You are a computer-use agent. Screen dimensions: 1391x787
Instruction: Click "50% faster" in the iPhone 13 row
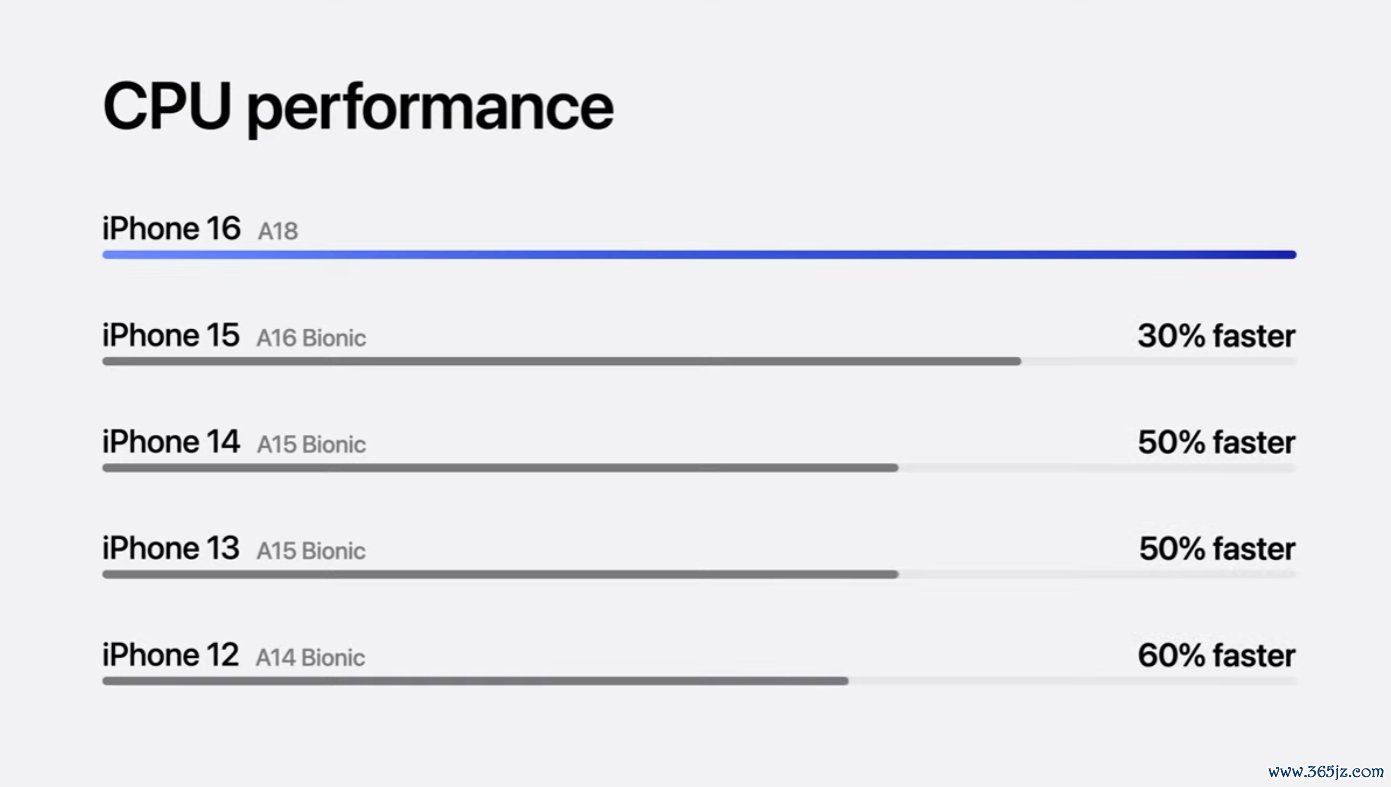(x=1216, y=549)
